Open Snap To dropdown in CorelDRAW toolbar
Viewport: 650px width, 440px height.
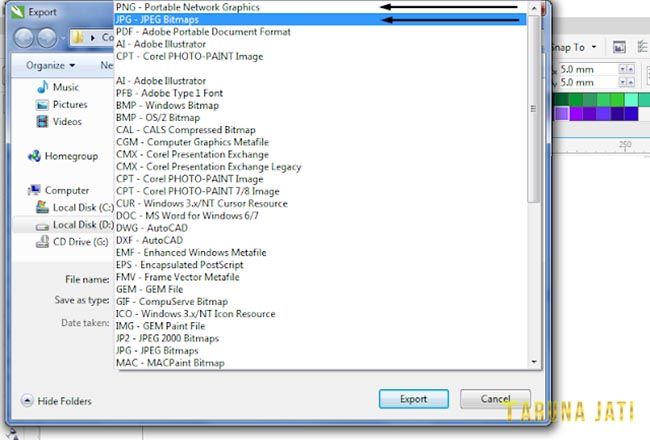[574, 47]
